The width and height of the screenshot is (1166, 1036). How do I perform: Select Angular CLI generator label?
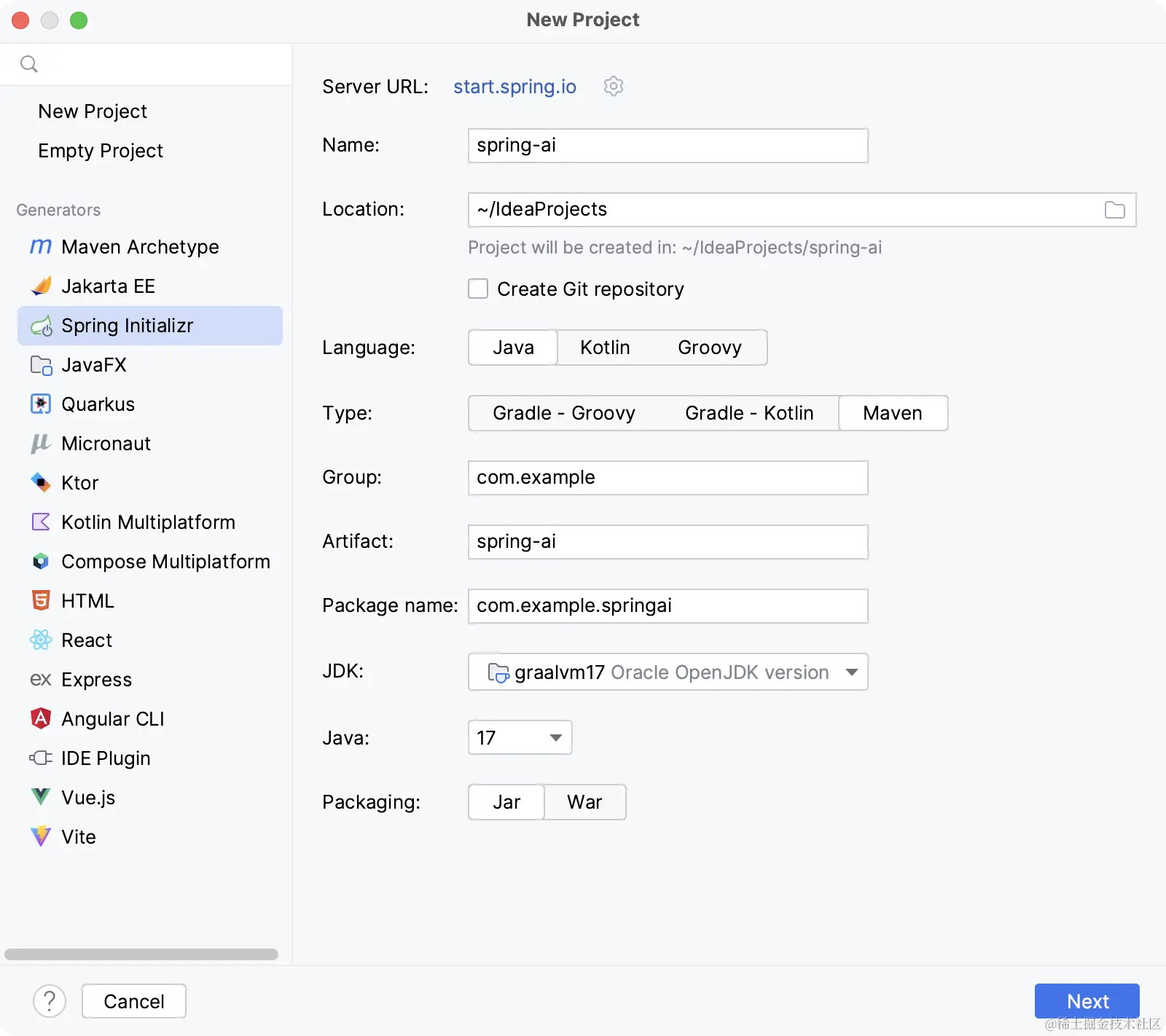[x=112, y=719]
